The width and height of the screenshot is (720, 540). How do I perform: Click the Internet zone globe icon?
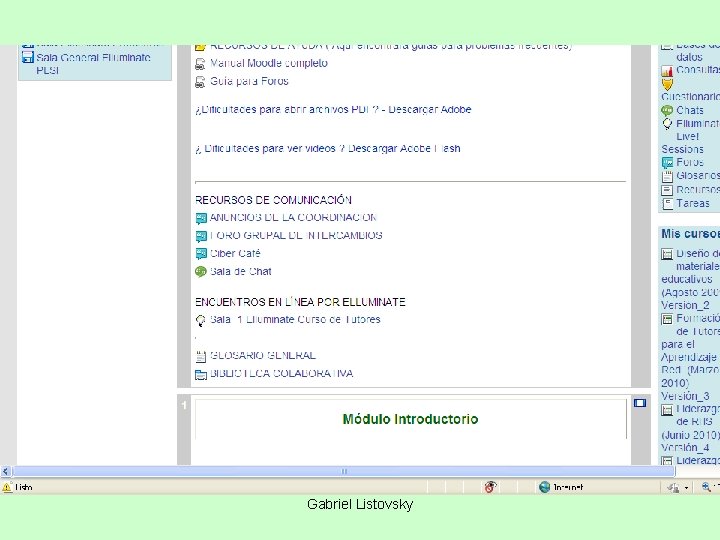pos(544,487)
